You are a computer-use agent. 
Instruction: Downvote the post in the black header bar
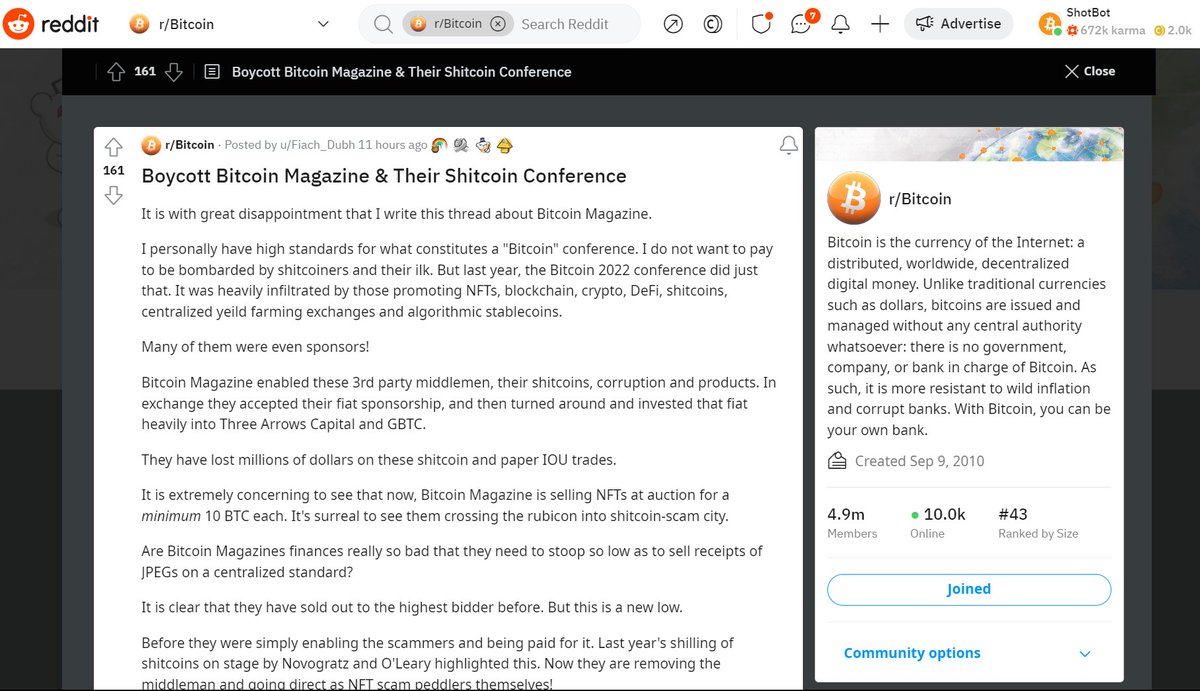point(173,72)
